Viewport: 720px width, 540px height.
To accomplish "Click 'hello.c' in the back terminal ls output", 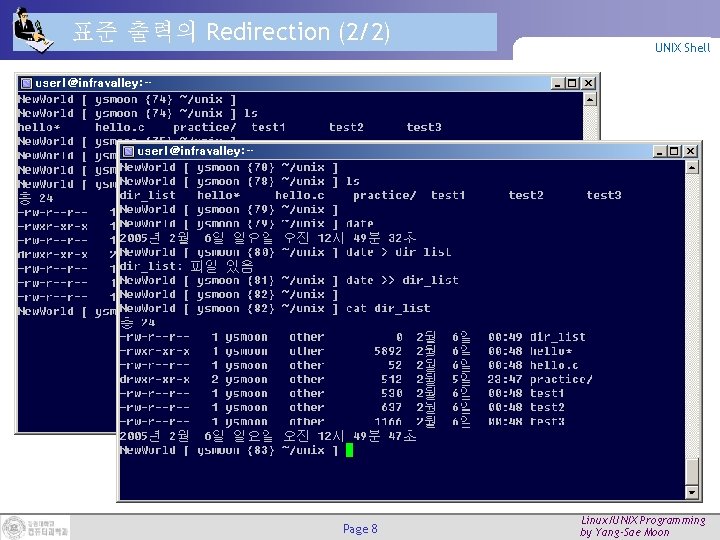I will [120, 127].
